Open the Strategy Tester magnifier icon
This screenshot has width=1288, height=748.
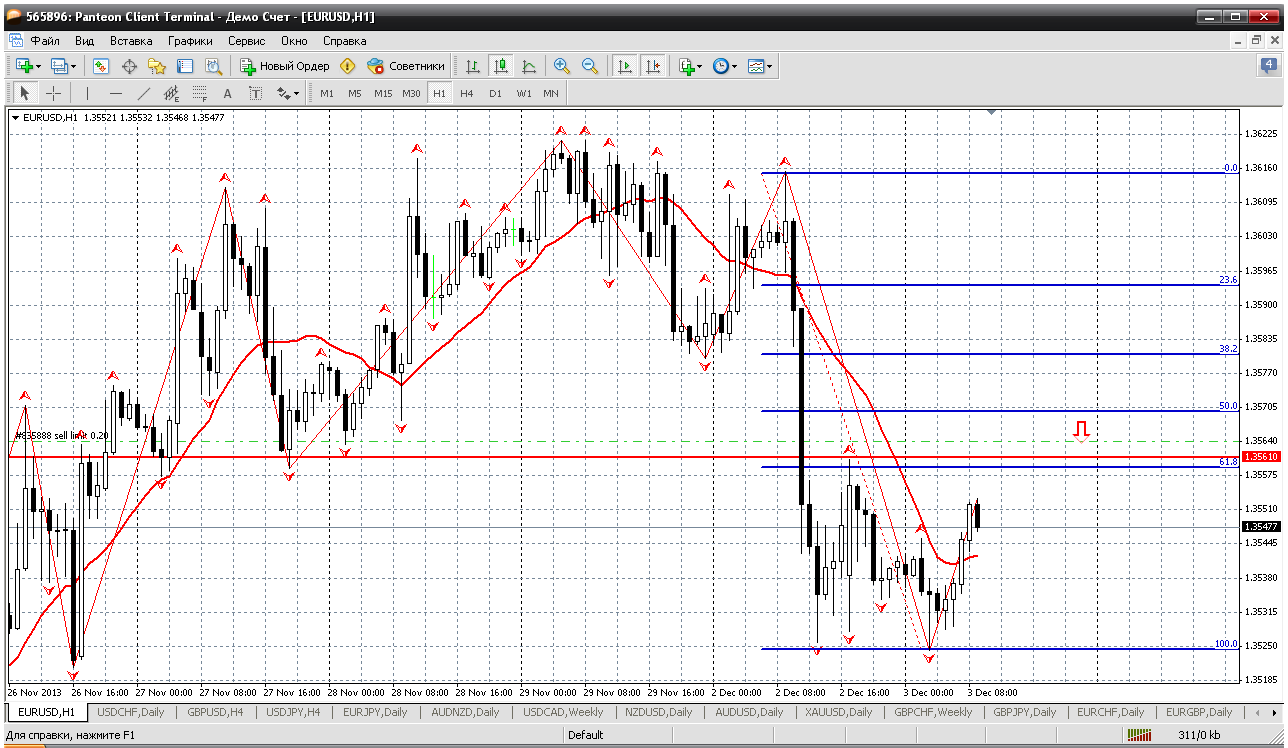tap(213, 66)
